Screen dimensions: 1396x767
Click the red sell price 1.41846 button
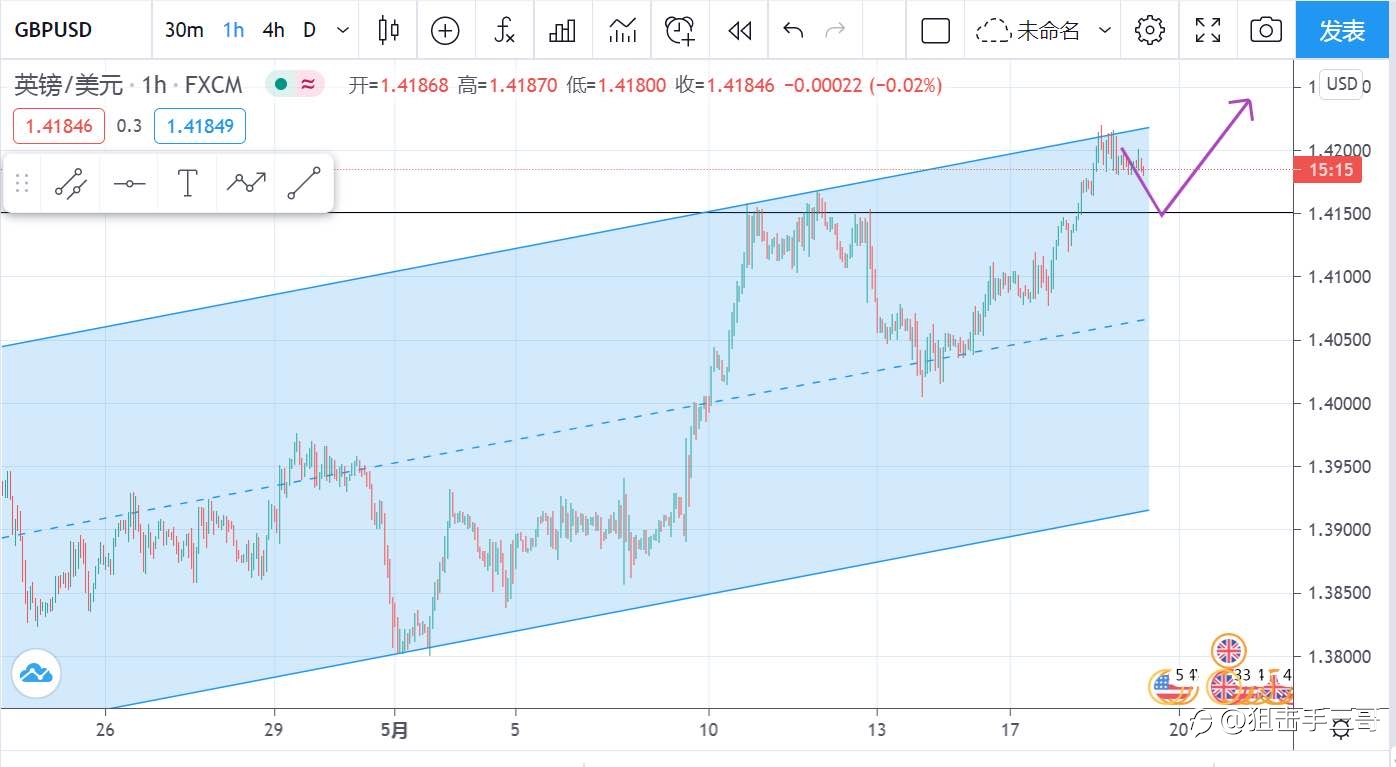click(x=59, y=126)
